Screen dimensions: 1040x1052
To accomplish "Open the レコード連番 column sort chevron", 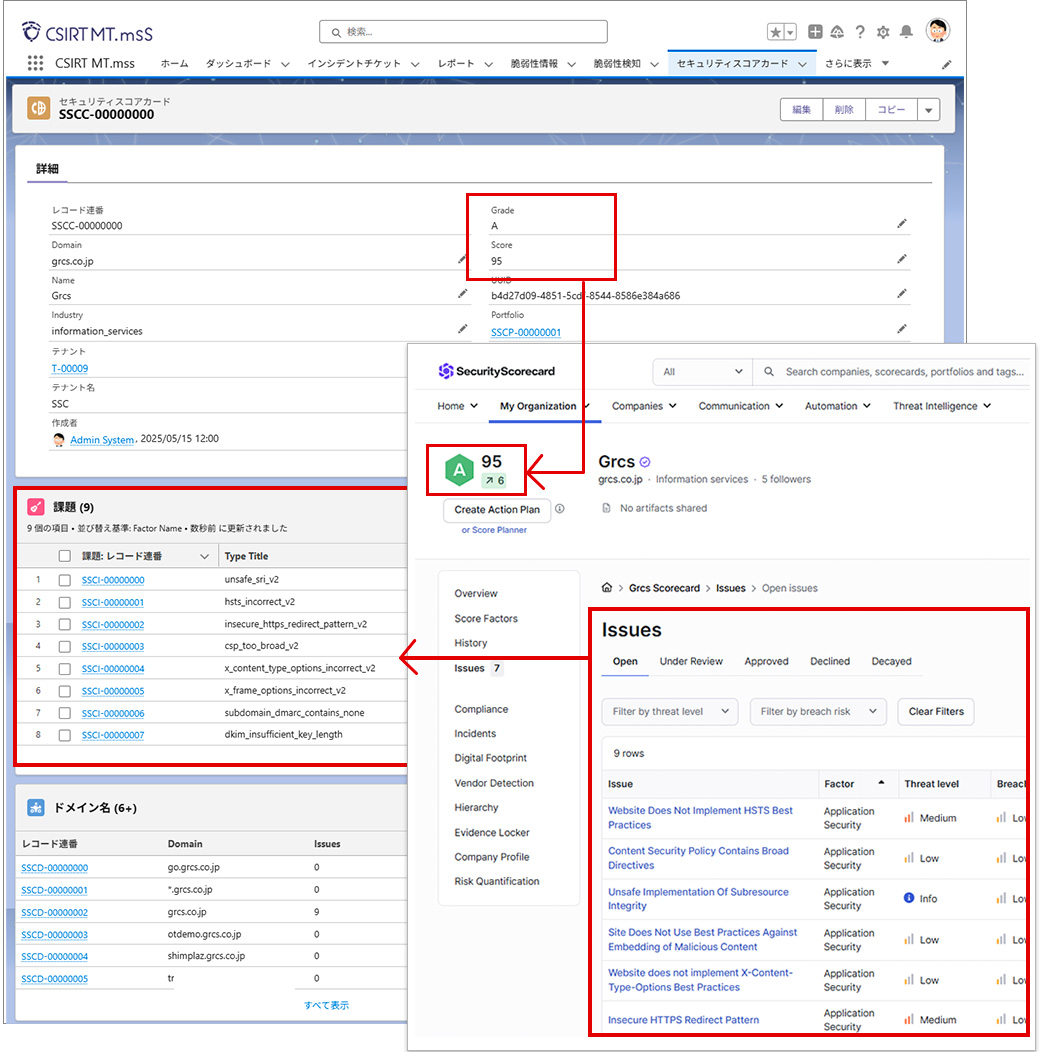I will coord(205,556).
